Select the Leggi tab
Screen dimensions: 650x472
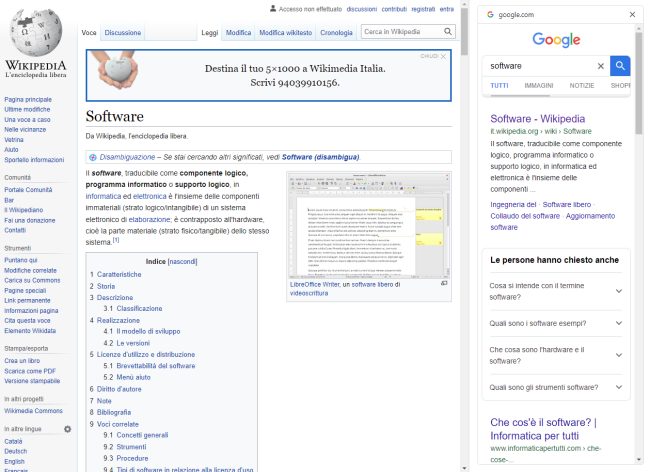click(x=210, y=32)
